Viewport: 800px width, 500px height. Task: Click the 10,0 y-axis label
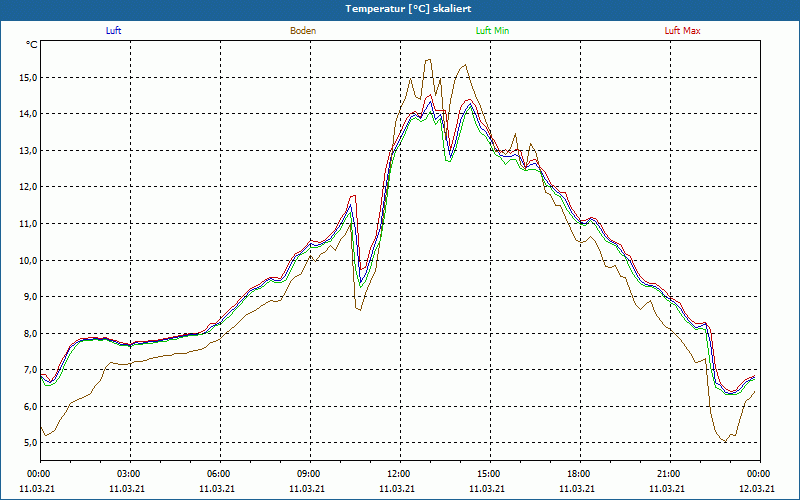click(29, 260)
